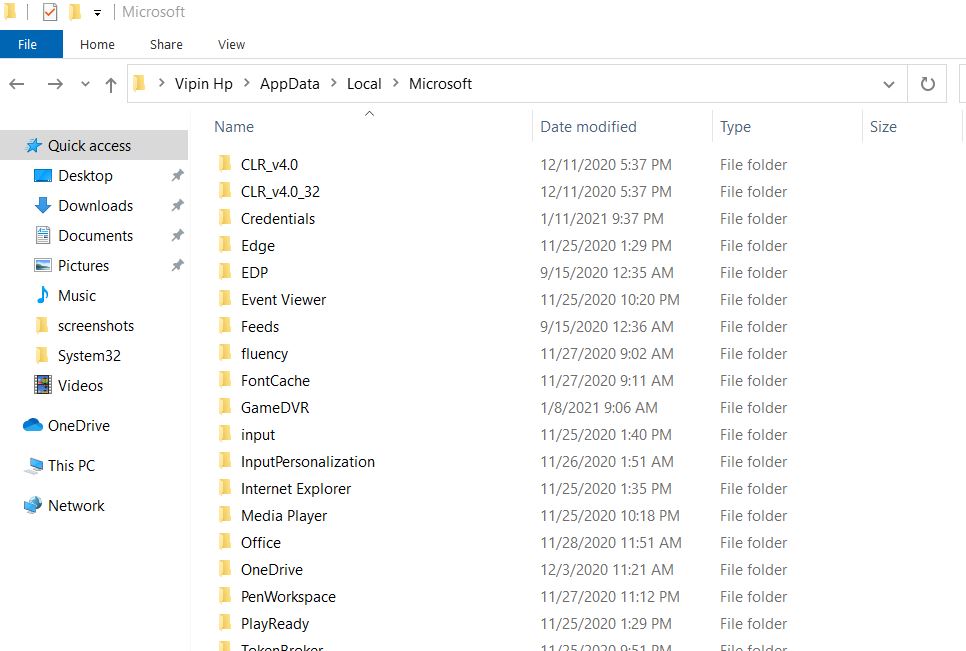Click the CLR_v4.0 folder icon
The image size is (966, 651).
click(x=225, y=164)
